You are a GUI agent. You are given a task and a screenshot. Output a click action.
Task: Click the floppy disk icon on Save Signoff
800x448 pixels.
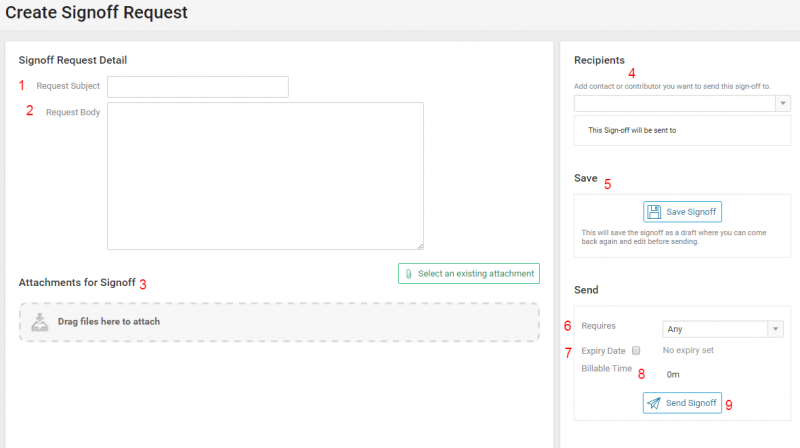click(654, 212)
